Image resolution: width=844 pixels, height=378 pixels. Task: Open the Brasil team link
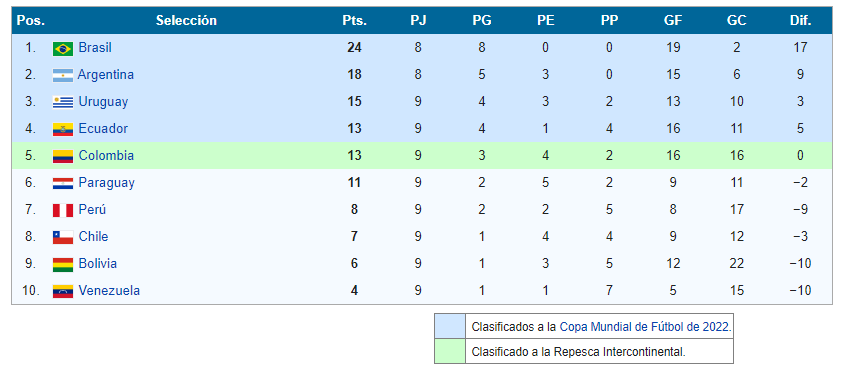click(x=95, y=47)
